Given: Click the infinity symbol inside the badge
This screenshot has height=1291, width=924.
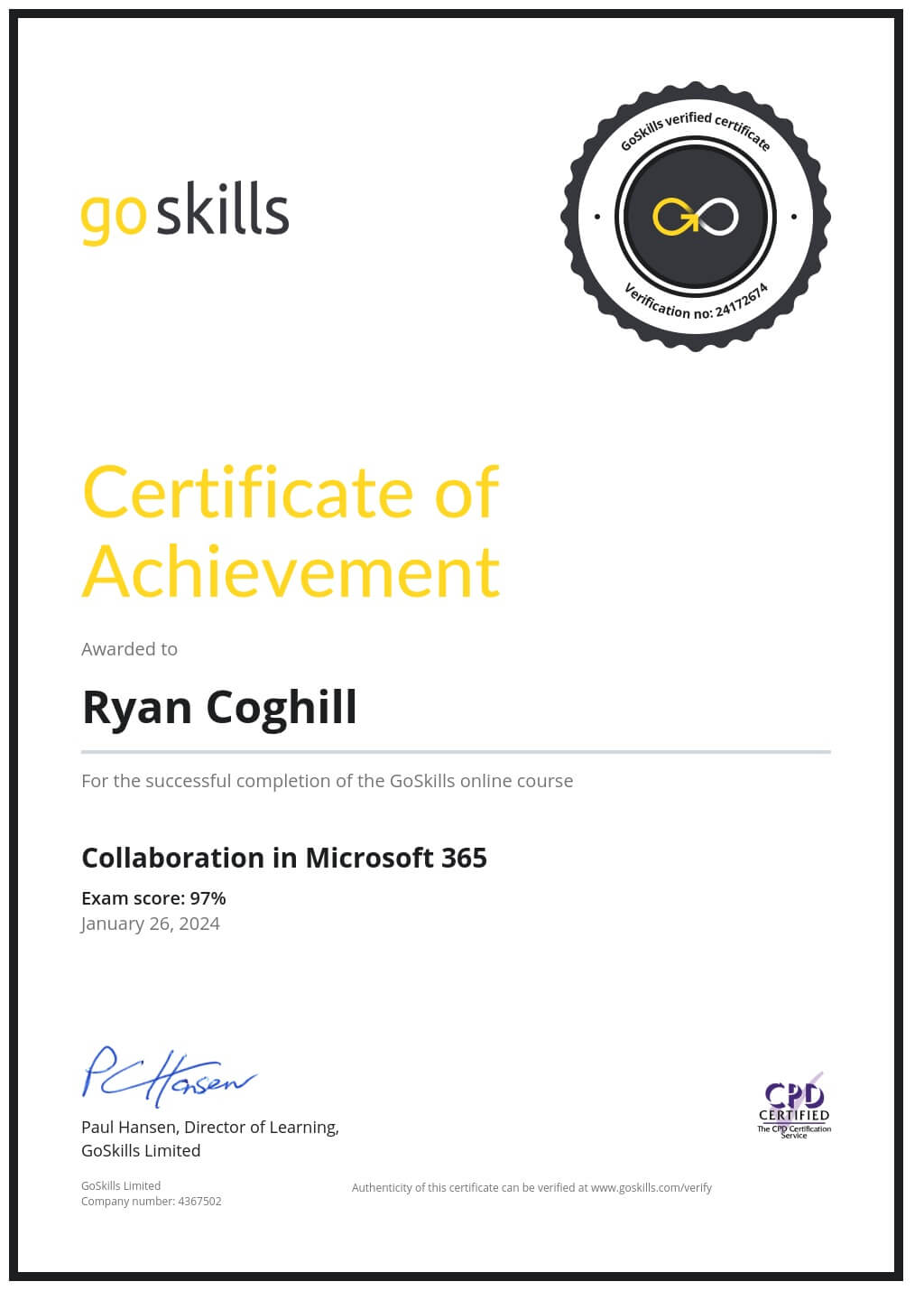Looking at the screenshot, I should tap(696, 218).
